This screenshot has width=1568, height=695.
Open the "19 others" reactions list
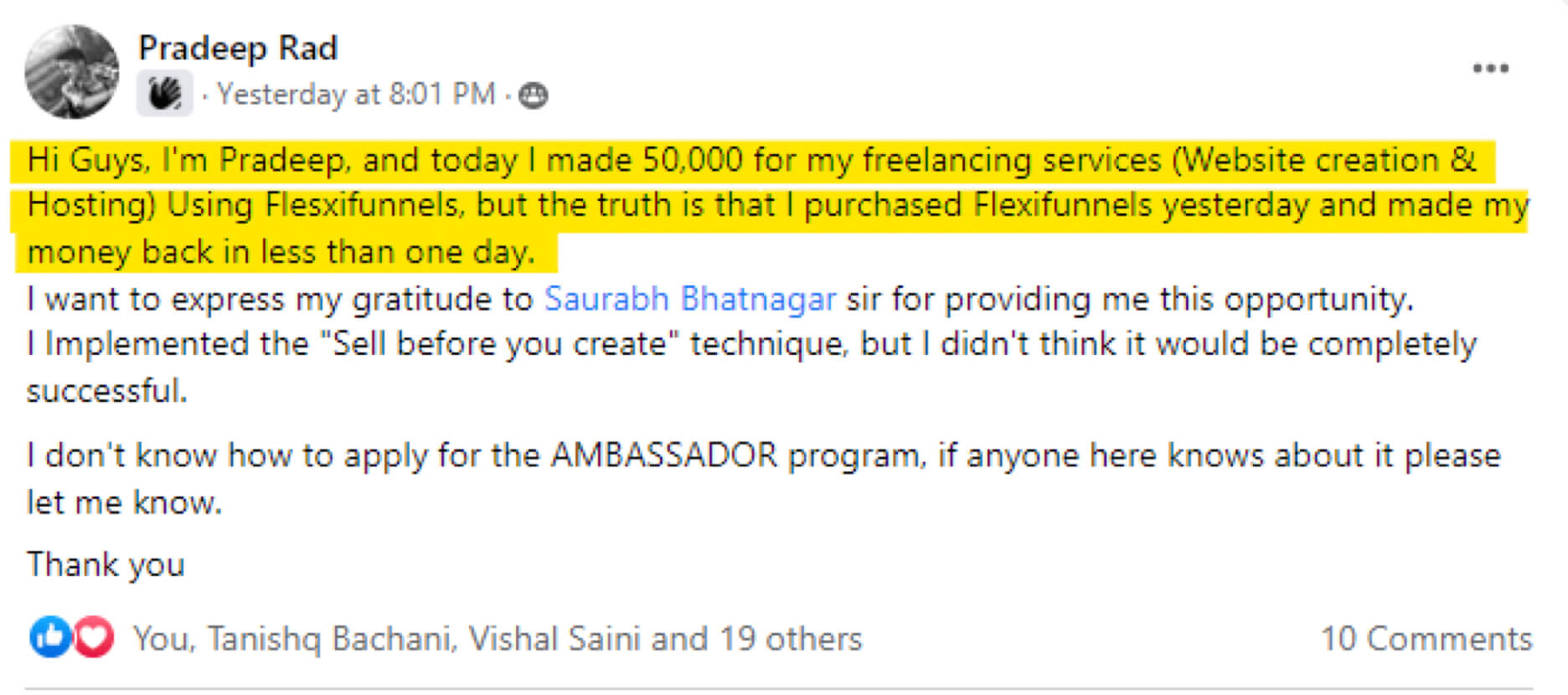pos(790,639)
